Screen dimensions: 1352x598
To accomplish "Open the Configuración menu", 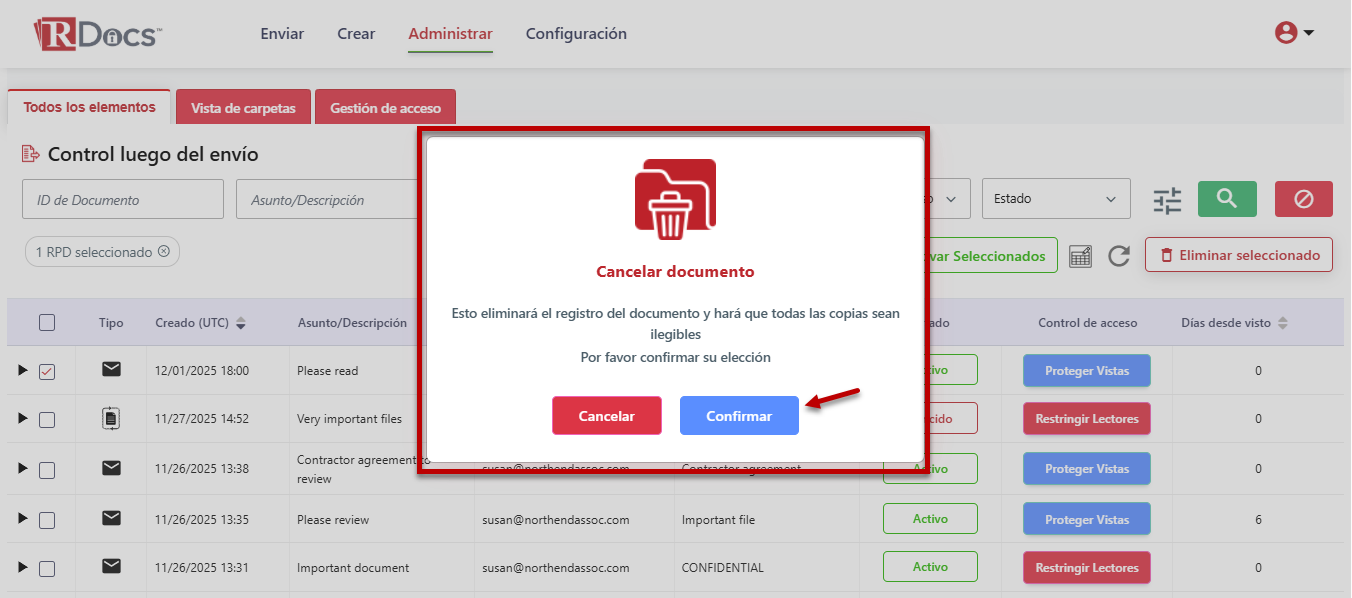I will tap(576, 34).
